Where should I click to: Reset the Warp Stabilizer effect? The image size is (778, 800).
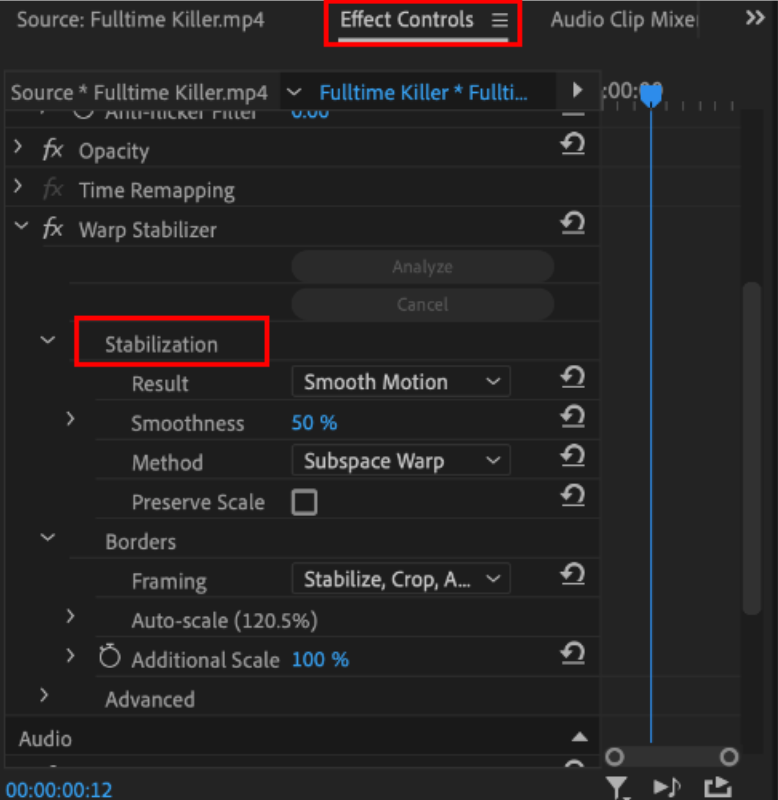coord(572,223)
